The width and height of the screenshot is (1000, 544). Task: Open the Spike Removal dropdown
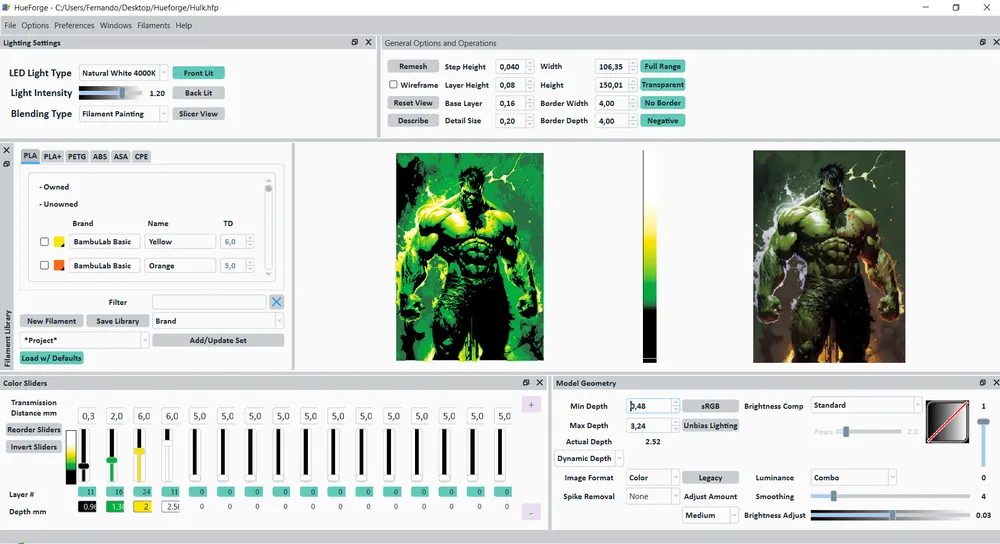652,496
